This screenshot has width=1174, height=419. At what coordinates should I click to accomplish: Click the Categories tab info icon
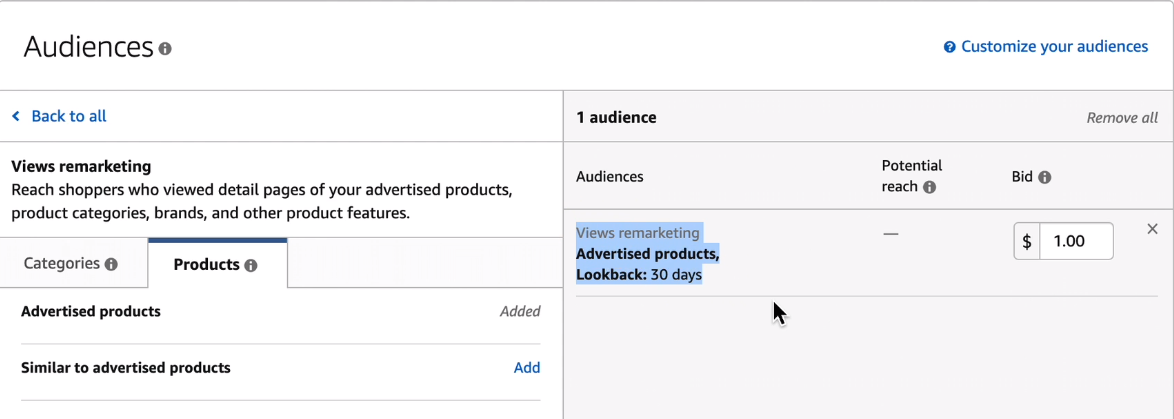(111, 265)
